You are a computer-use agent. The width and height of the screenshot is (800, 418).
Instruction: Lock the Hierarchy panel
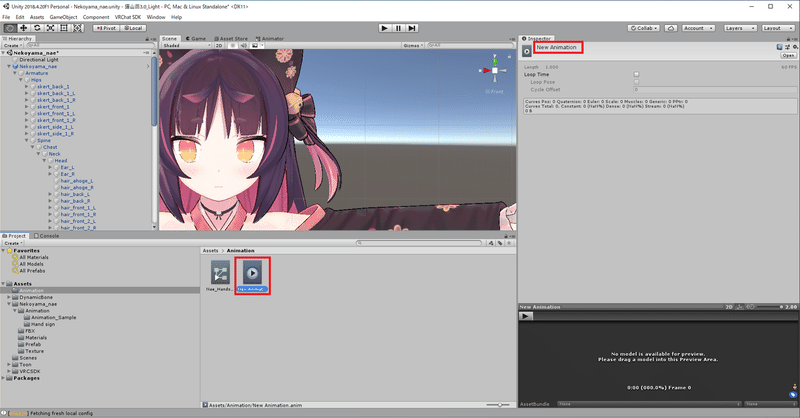[x=147, y=39]
